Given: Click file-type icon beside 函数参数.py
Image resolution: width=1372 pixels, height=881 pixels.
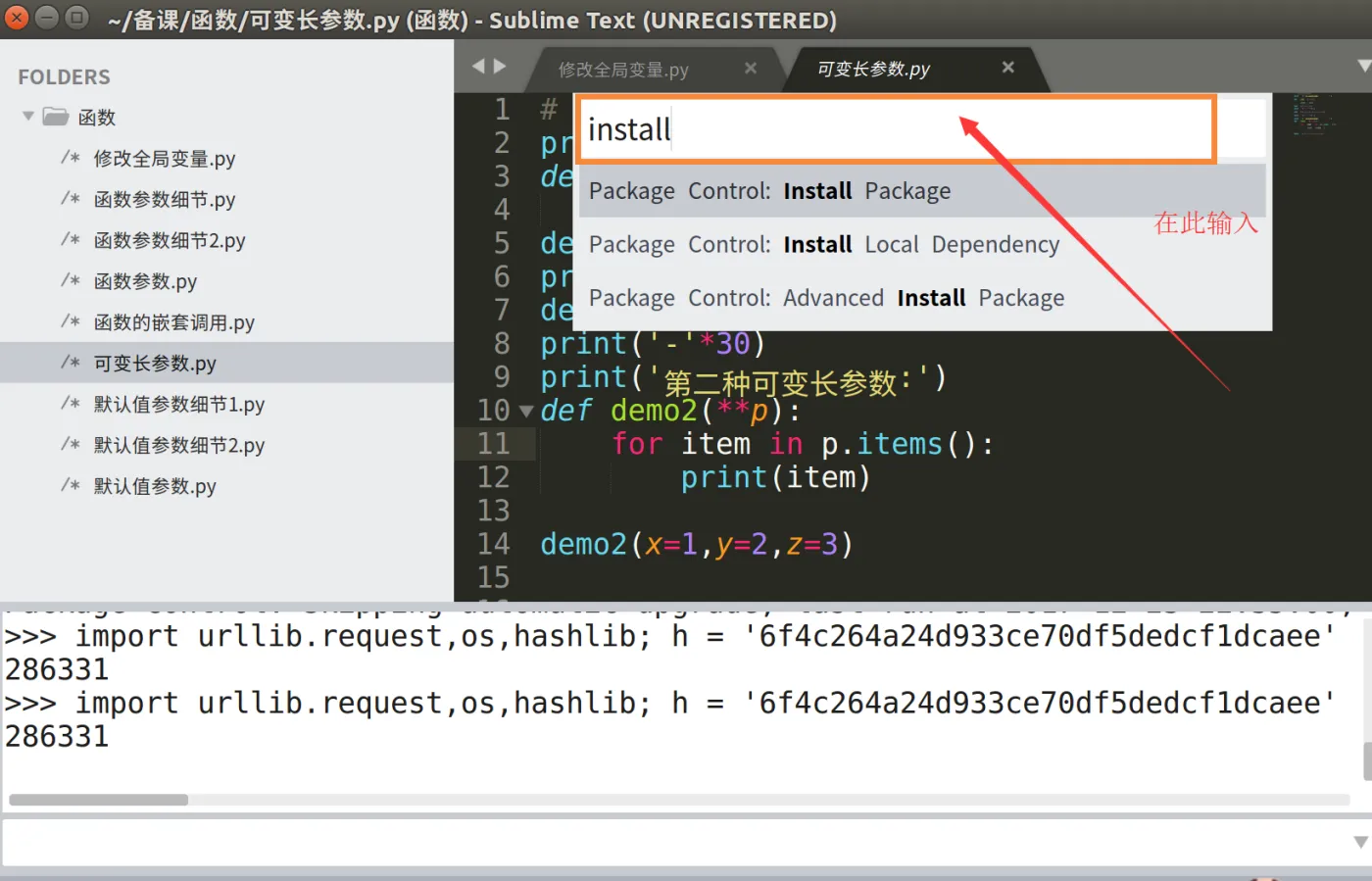Looking at the screenshot, I should click(71, 281).
